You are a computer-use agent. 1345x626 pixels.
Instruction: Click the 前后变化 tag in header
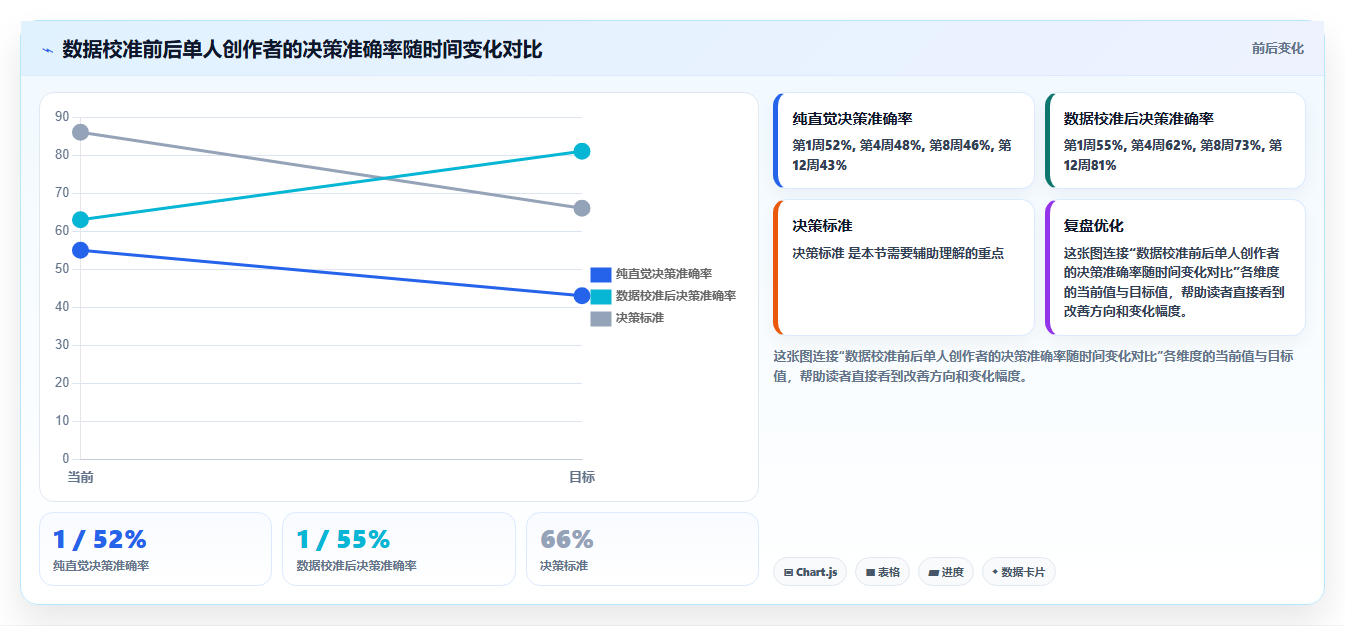(x=1277, y=48)
